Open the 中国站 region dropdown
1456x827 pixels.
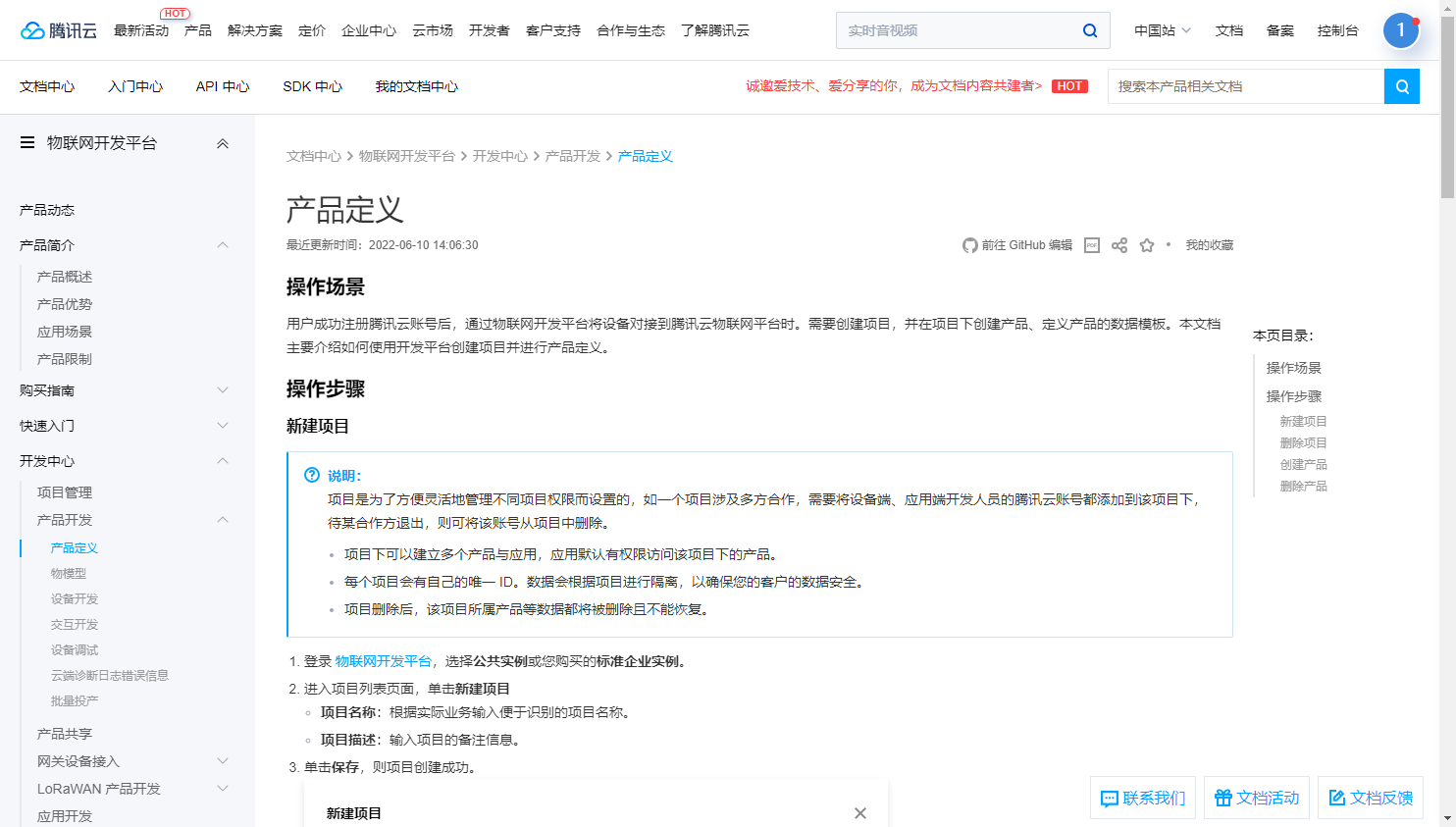(1162, 30)
